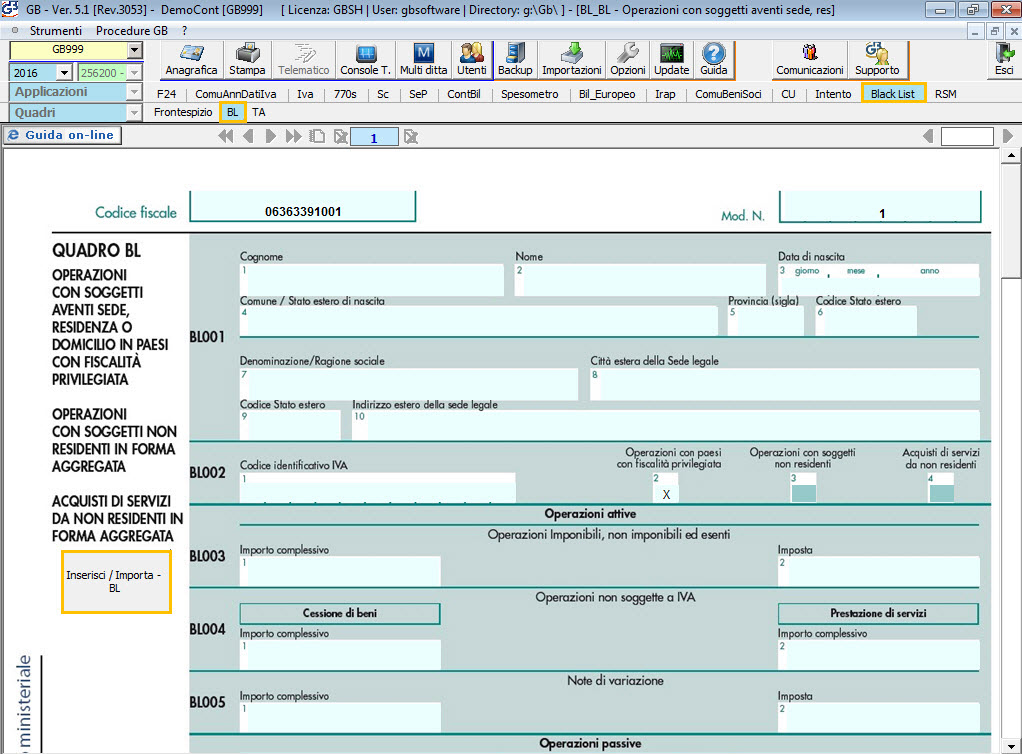Click the right arrow beside the page field

(x=1008, y=136)
